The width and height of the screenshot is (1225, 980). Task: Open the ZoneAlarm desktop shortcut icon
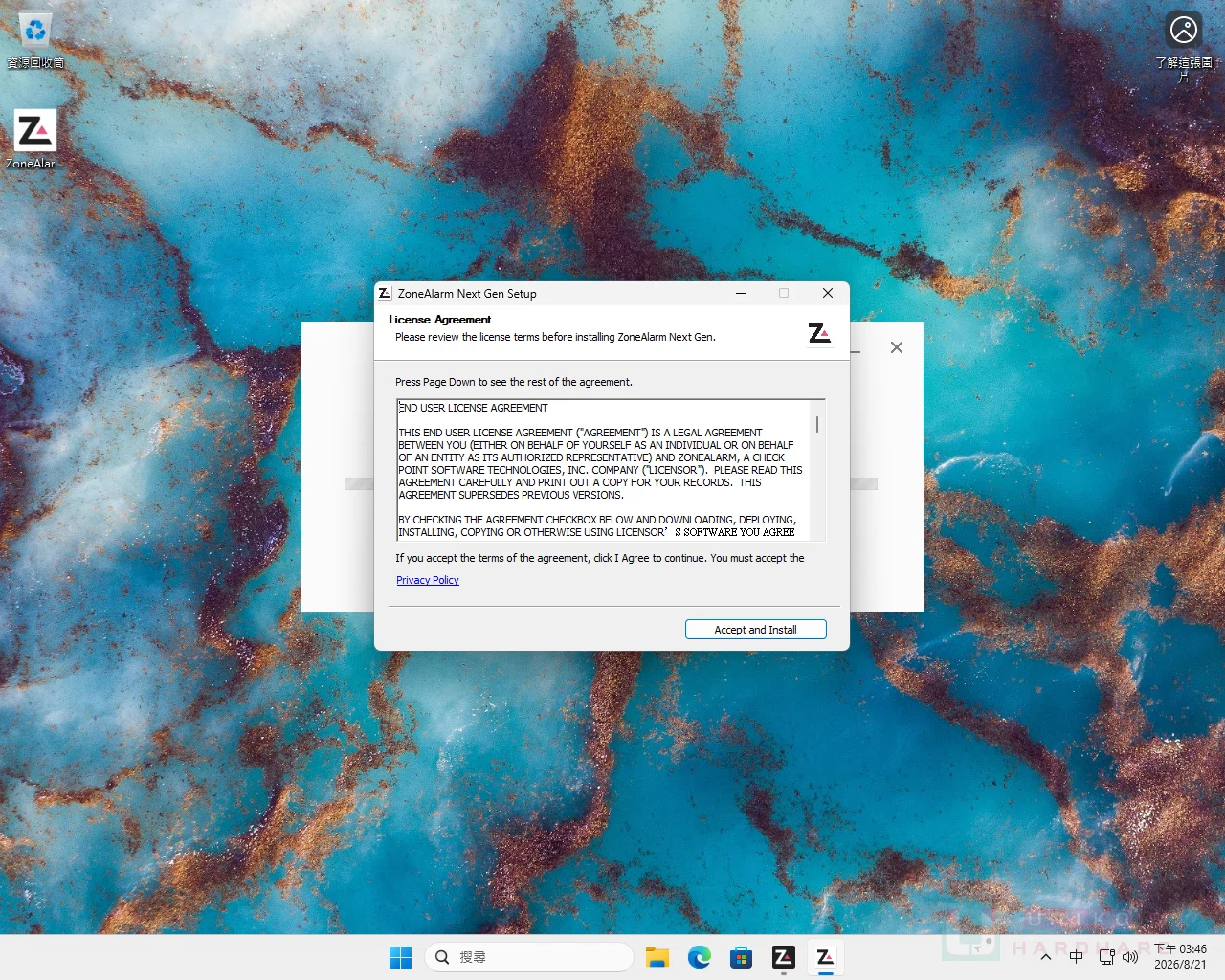click(x=35, y=140)
